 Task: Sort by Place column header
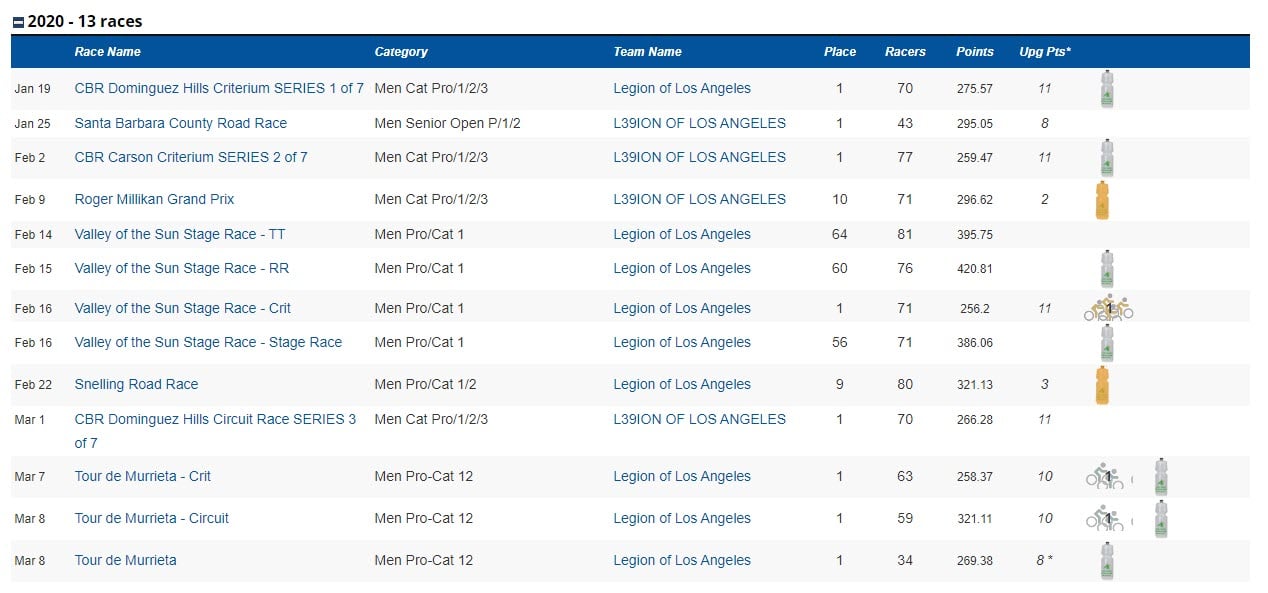point(840,52)
